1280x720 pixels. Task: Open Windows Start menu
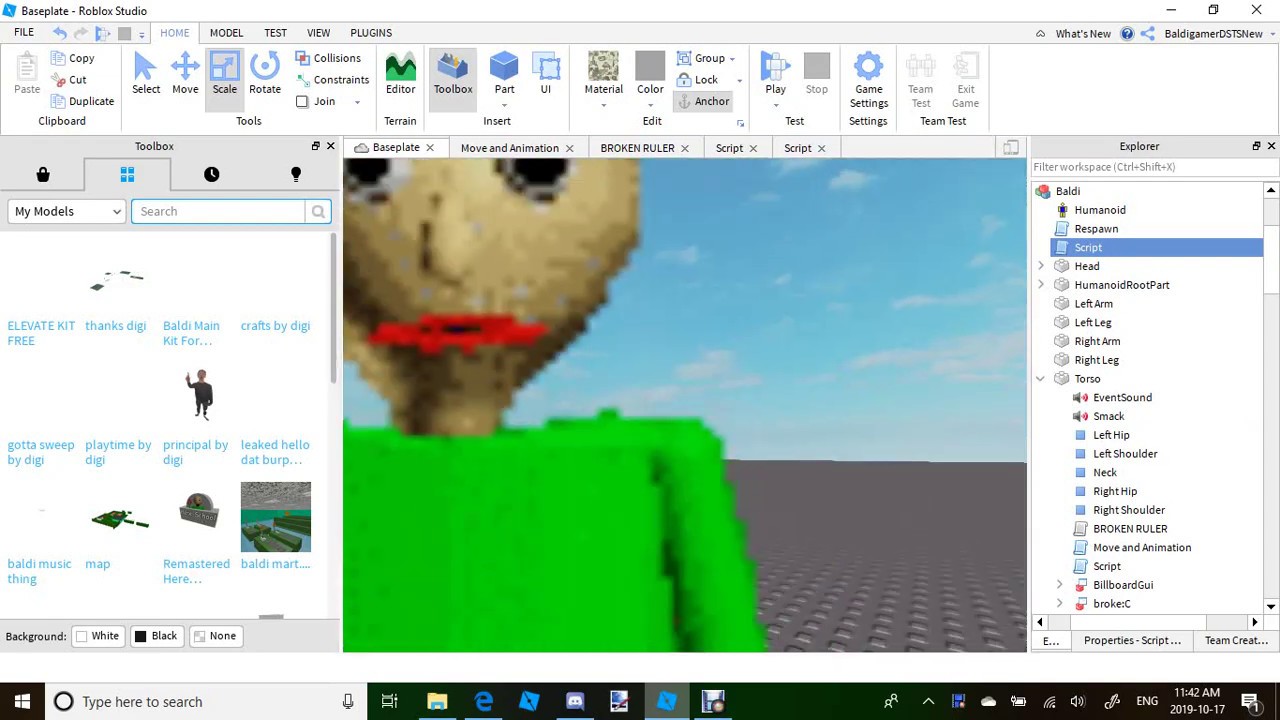[22, 701]
